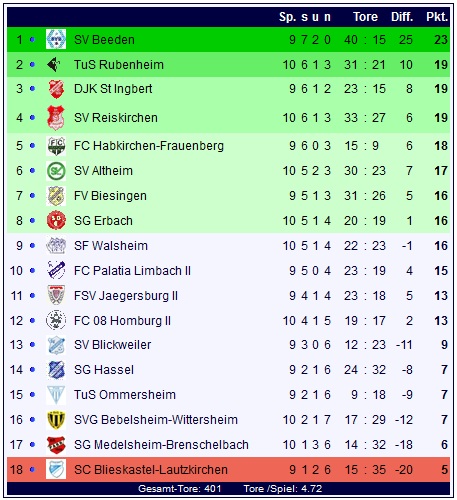Click the SG Erbach red round logo

56,220
